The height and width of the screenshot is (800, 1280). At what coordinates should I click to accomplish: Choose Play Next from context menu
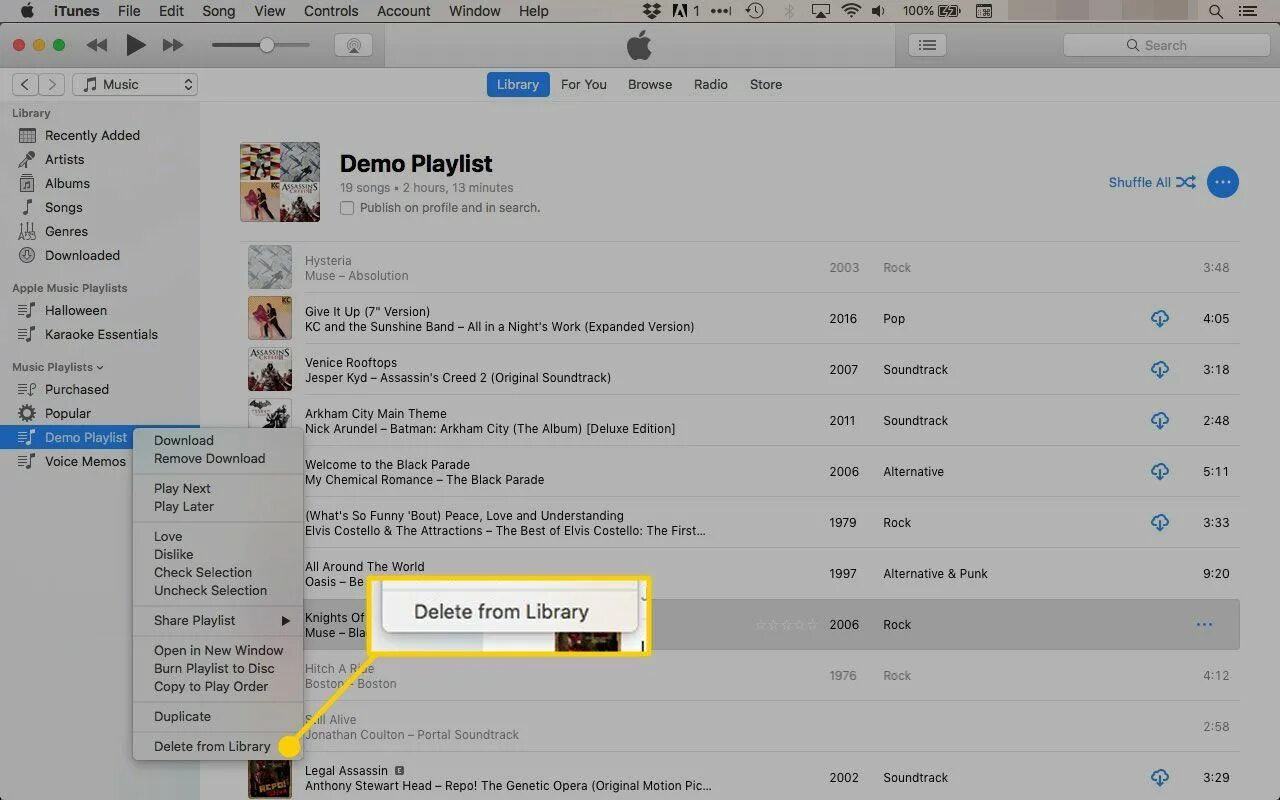coord(218,489)
